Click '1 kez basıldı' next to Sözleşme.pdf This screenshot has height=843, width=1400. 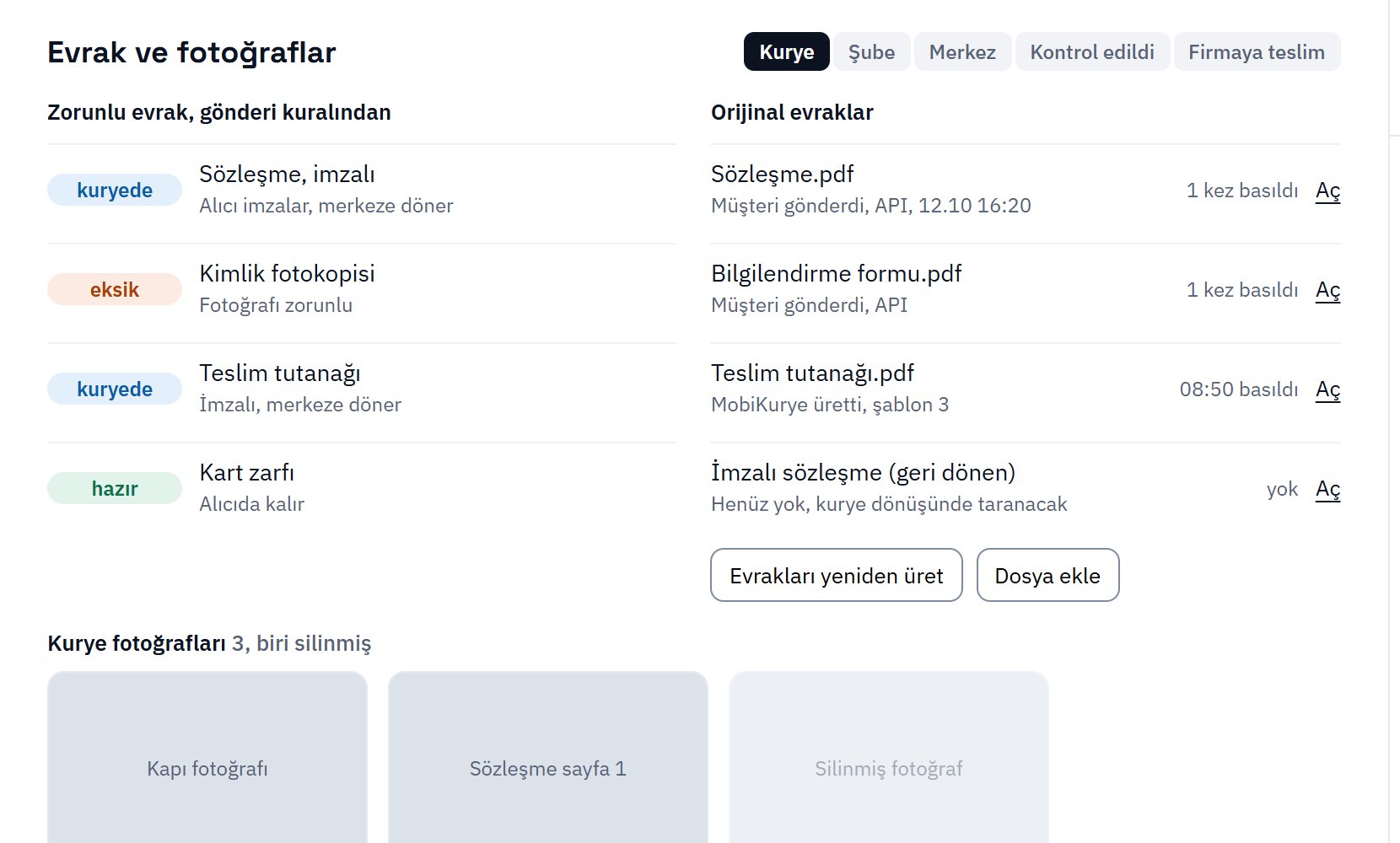tap(1242, 191)
